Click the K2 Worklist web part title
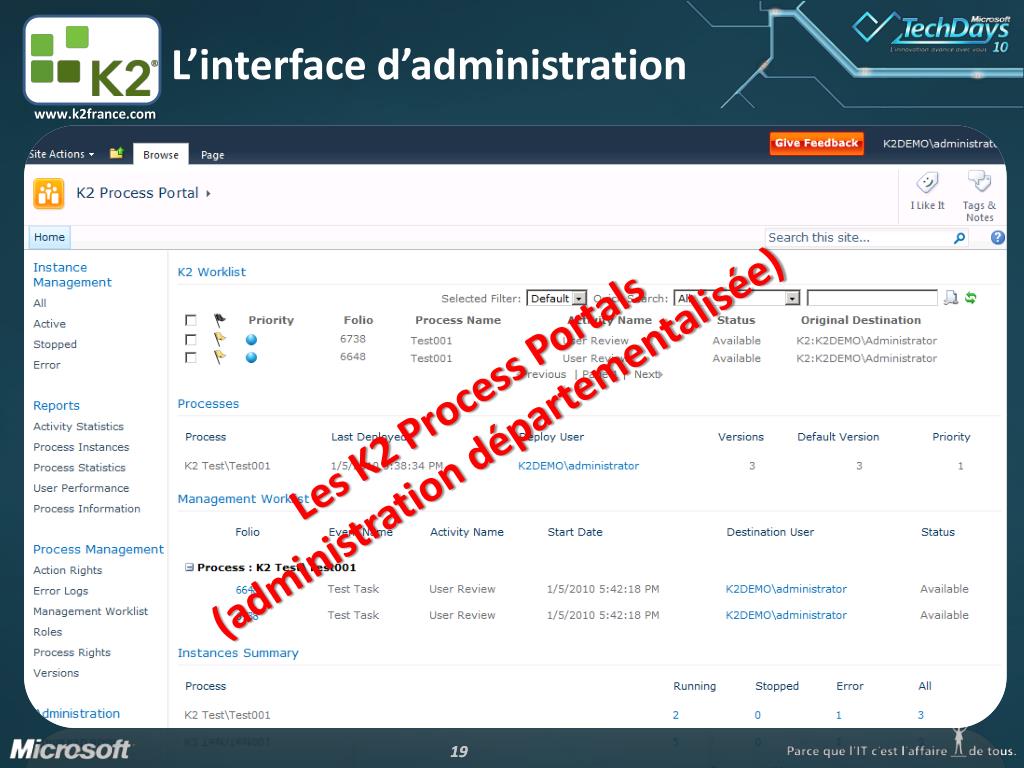This screenshot has width=1024, height=768. point(212,272)
